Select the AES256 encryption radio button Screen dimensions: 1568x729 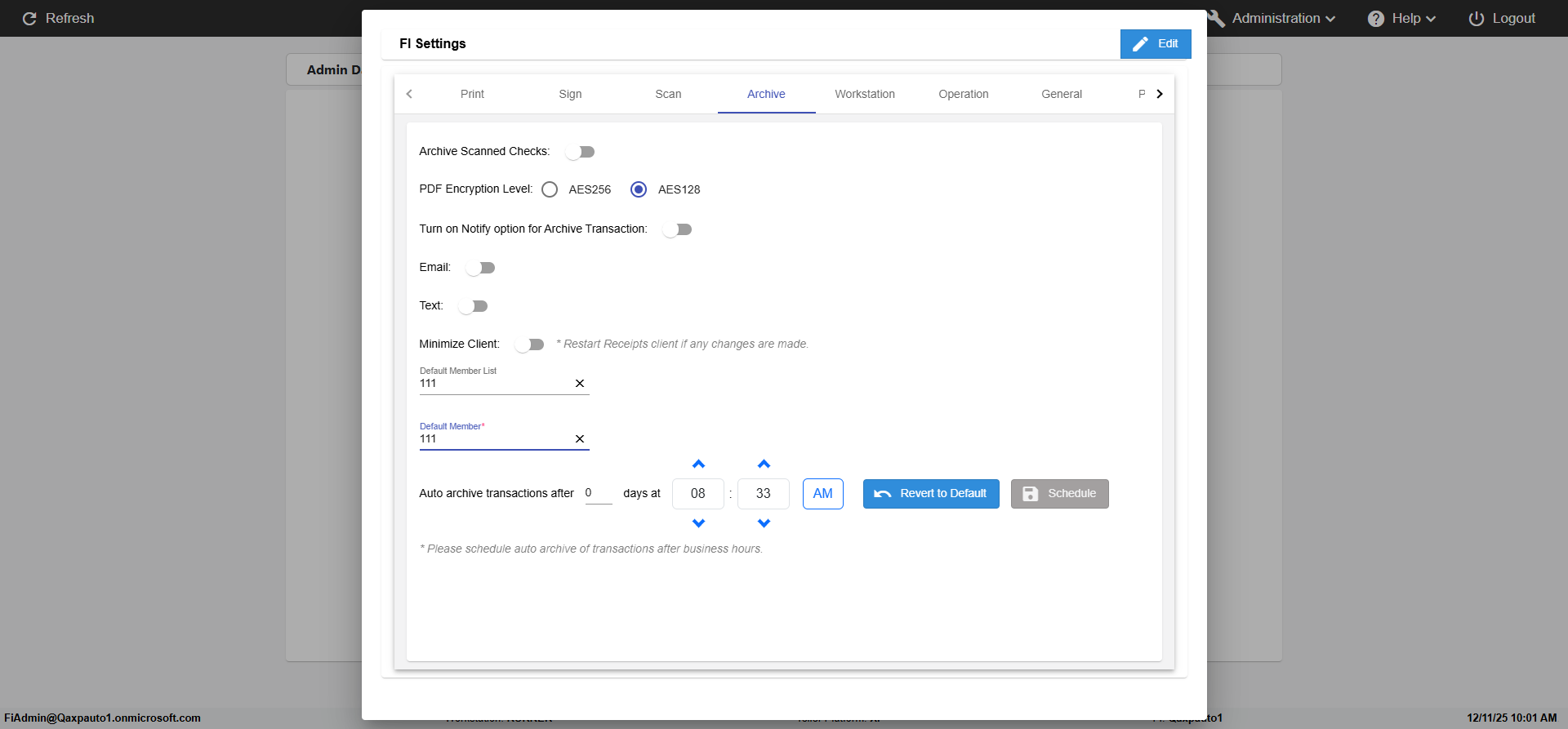pos(550,189)
